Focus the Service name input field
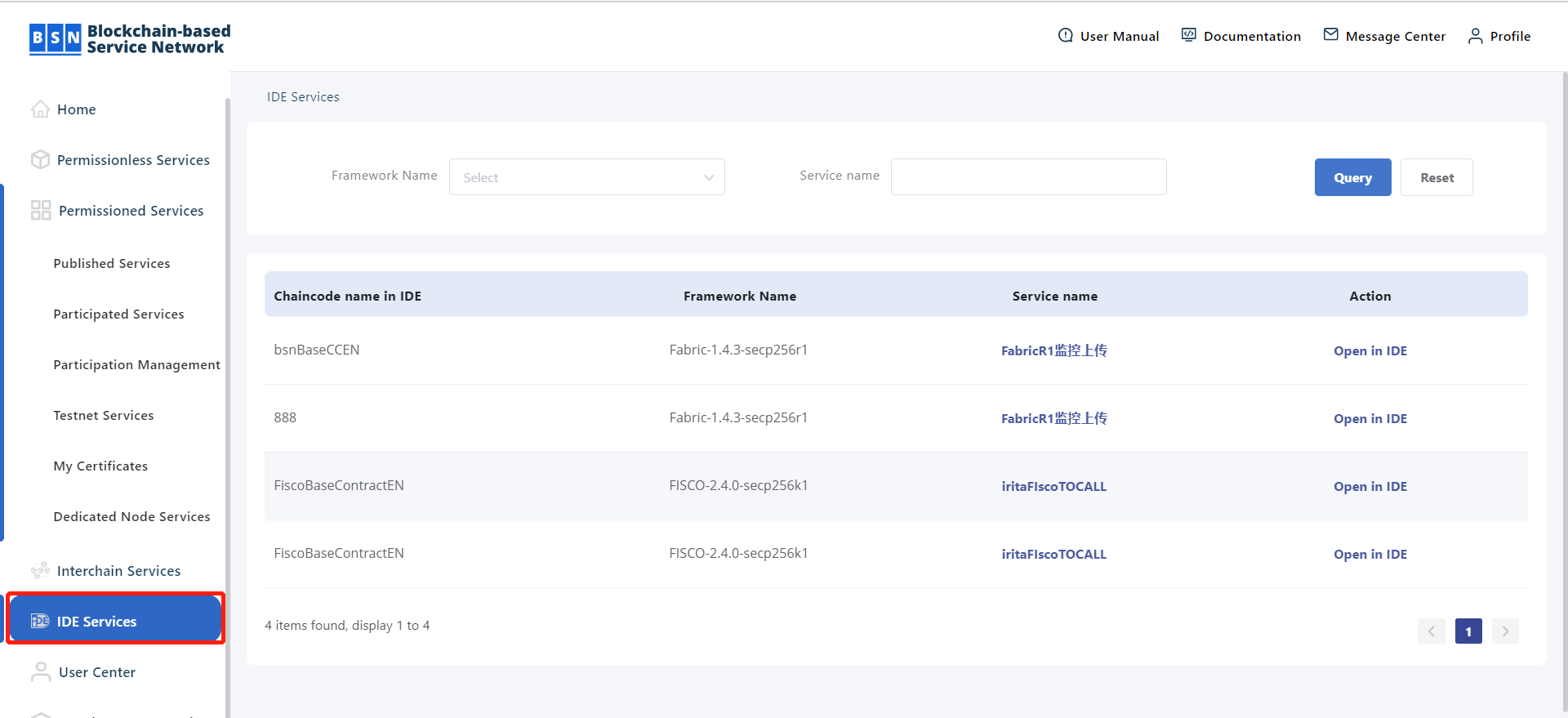This screenshot has height=718, width=1568. [1029, 177]
